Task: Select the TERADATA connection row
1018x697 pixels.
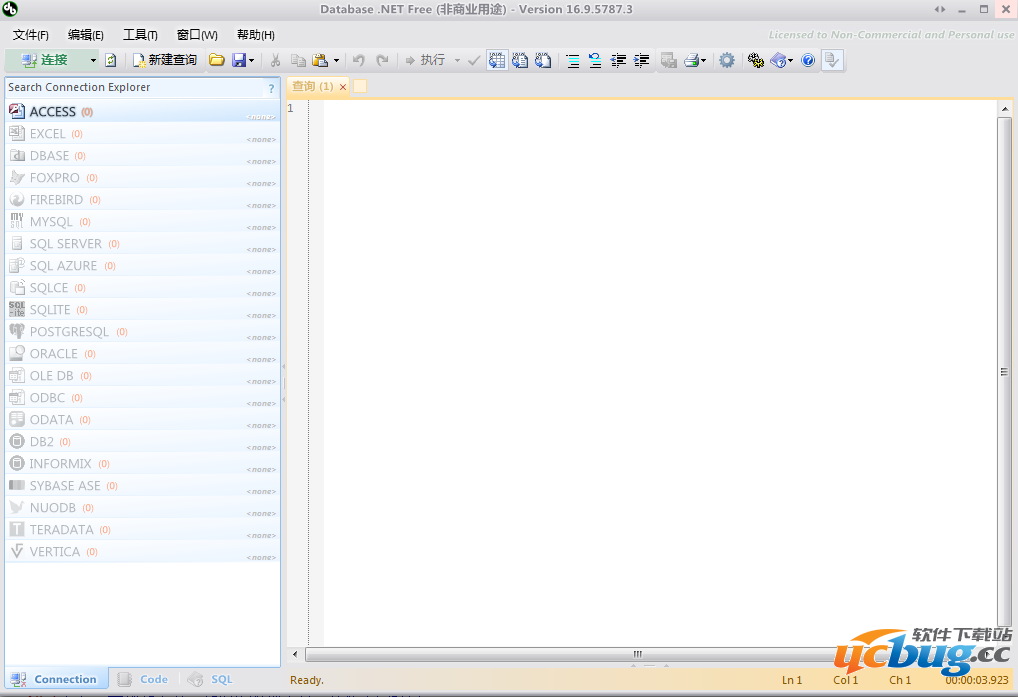Action: pyautogui.click(x=143, y=530)
